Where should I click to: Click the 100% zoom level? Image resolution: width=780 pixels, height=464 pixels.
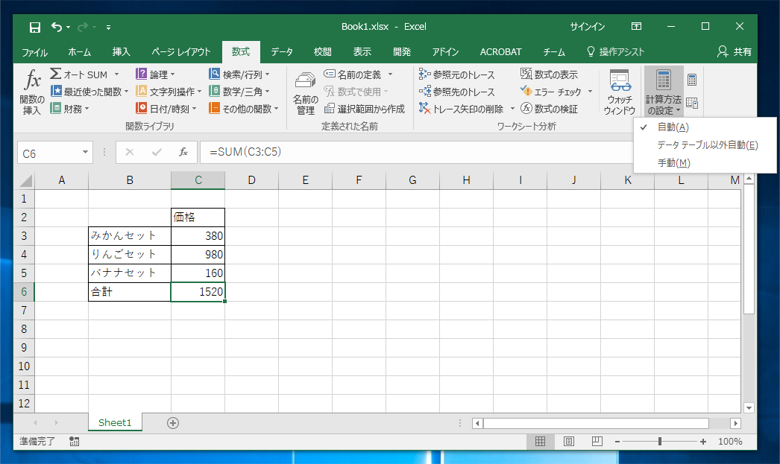click(730, 441)
